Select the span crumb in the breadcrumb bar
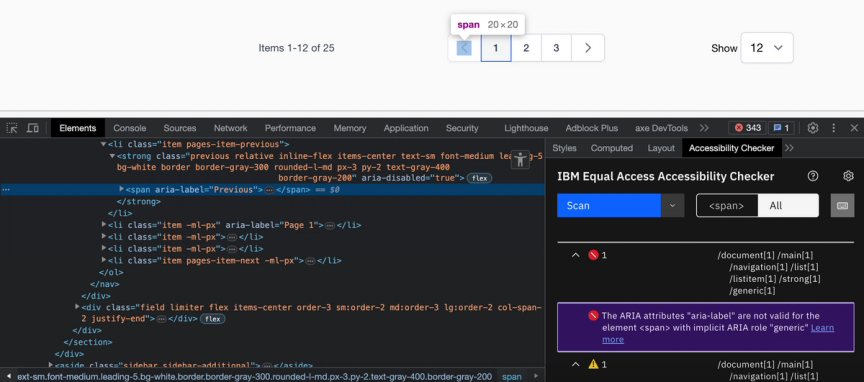Image resolution: width=864 pixels, height=382 pixels. [x=511, y=376]
